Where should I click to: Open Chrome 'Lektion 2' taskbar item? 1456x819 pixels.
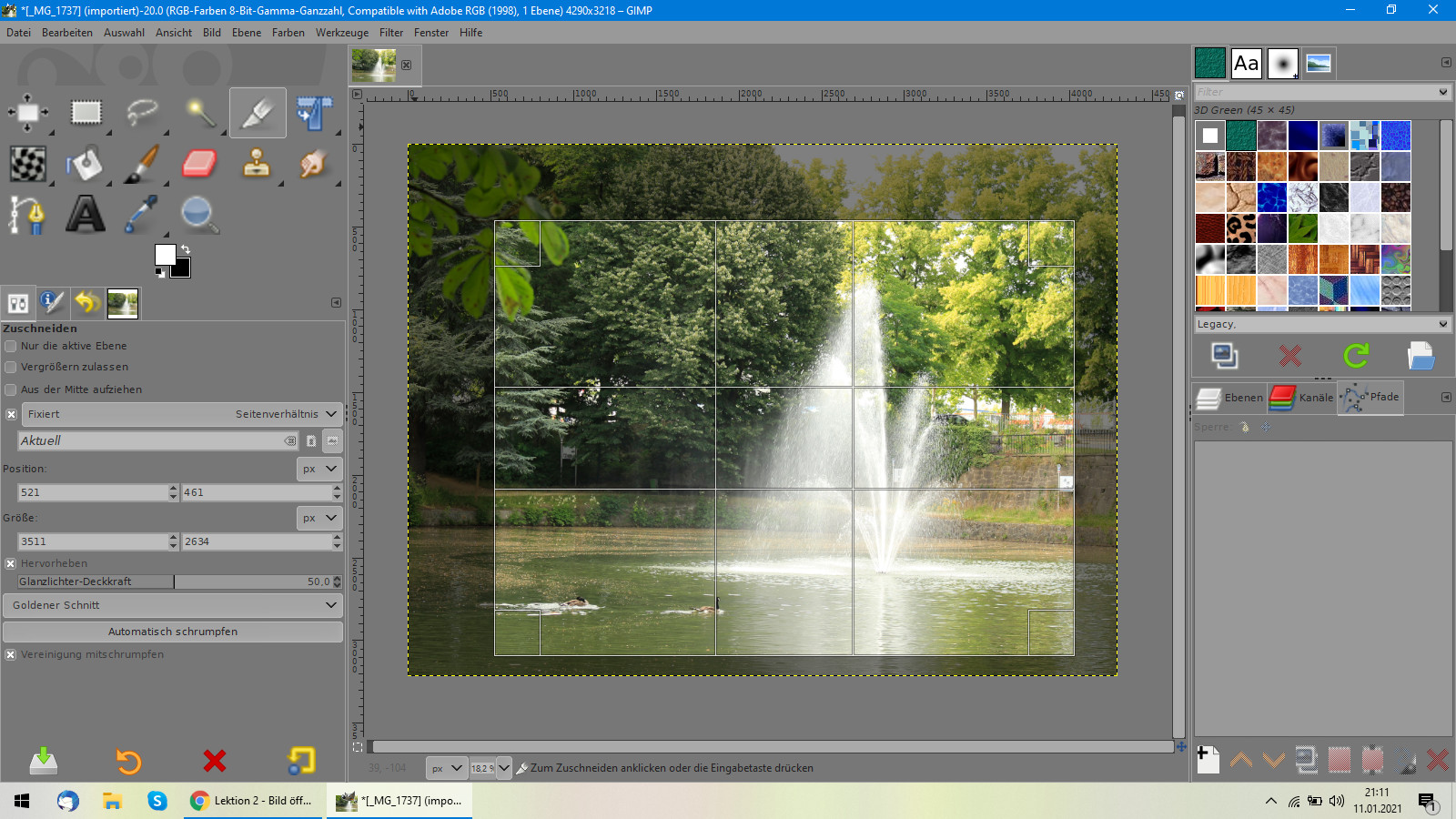[253, 801]
